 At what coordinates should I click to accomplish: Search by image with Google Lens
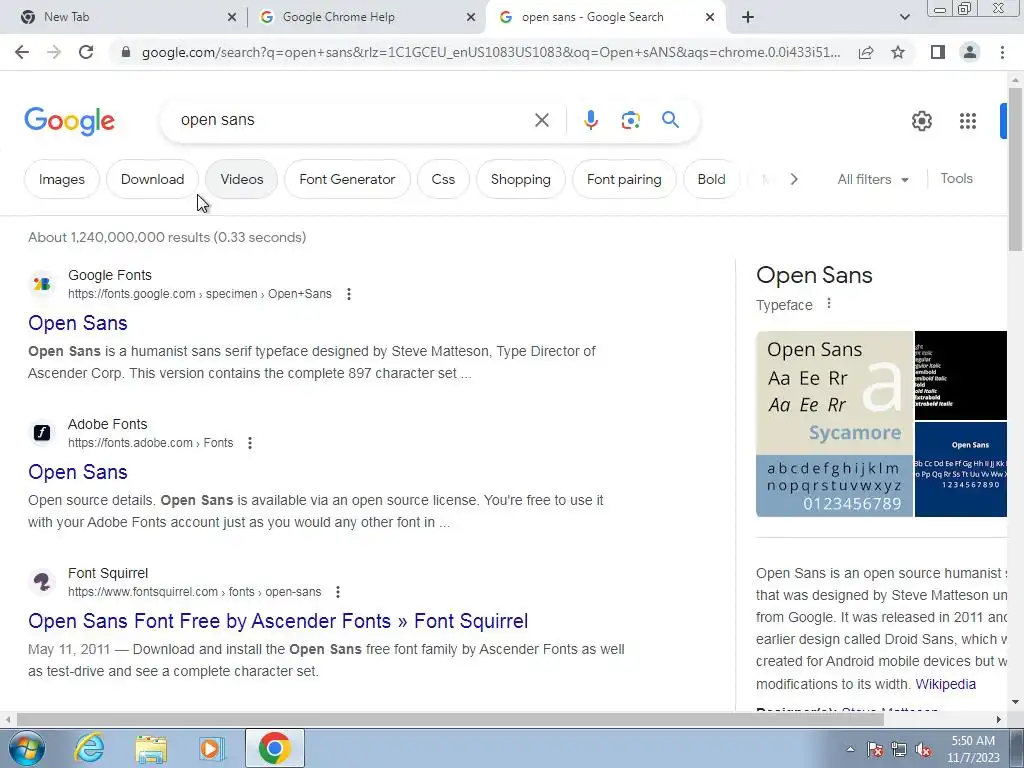click(630, 120)
